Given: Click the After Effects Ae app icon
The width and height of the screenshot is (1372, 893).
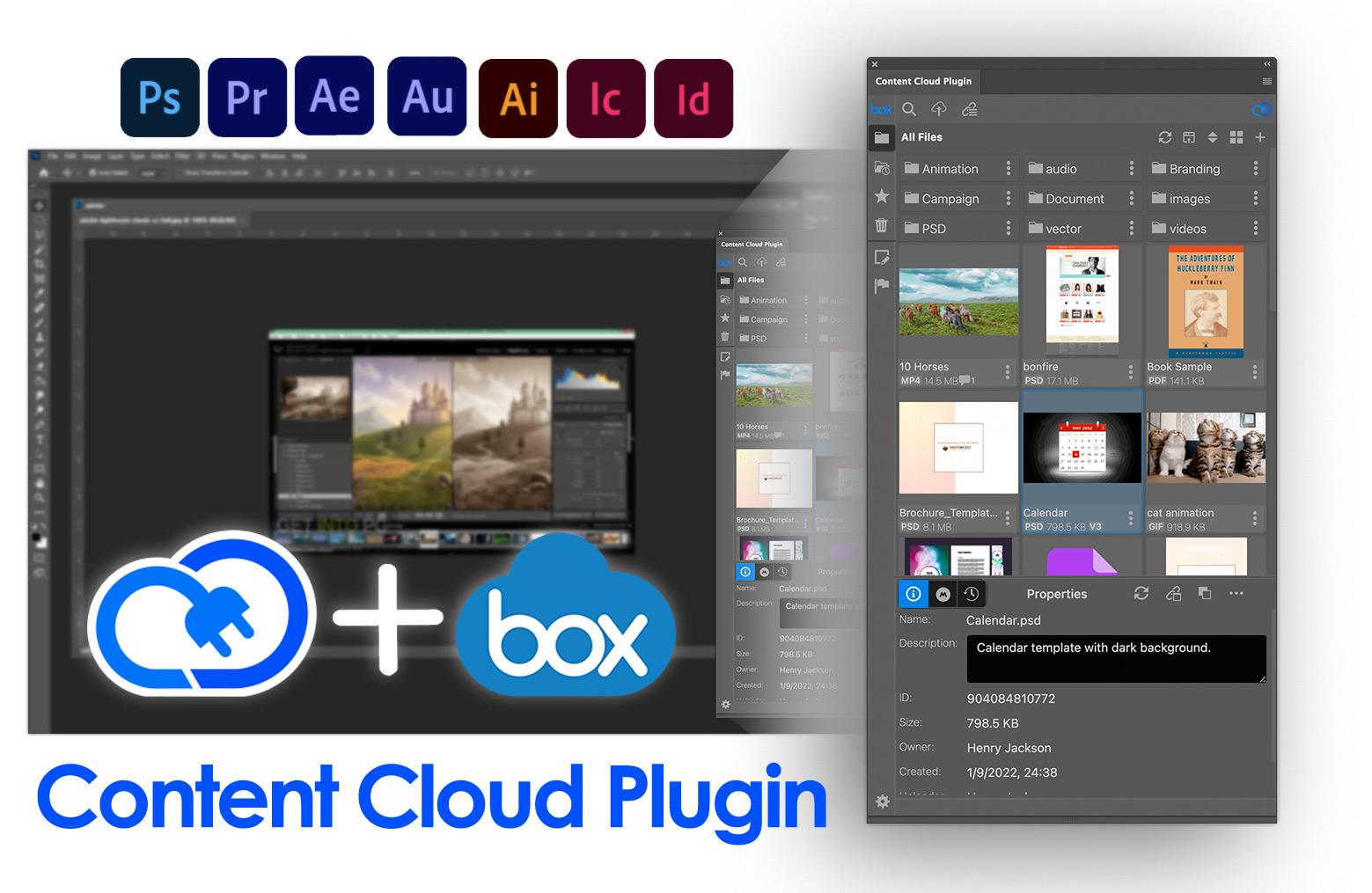Looking at the screenshot, I should pyautogui.click(x=334, y=95).
